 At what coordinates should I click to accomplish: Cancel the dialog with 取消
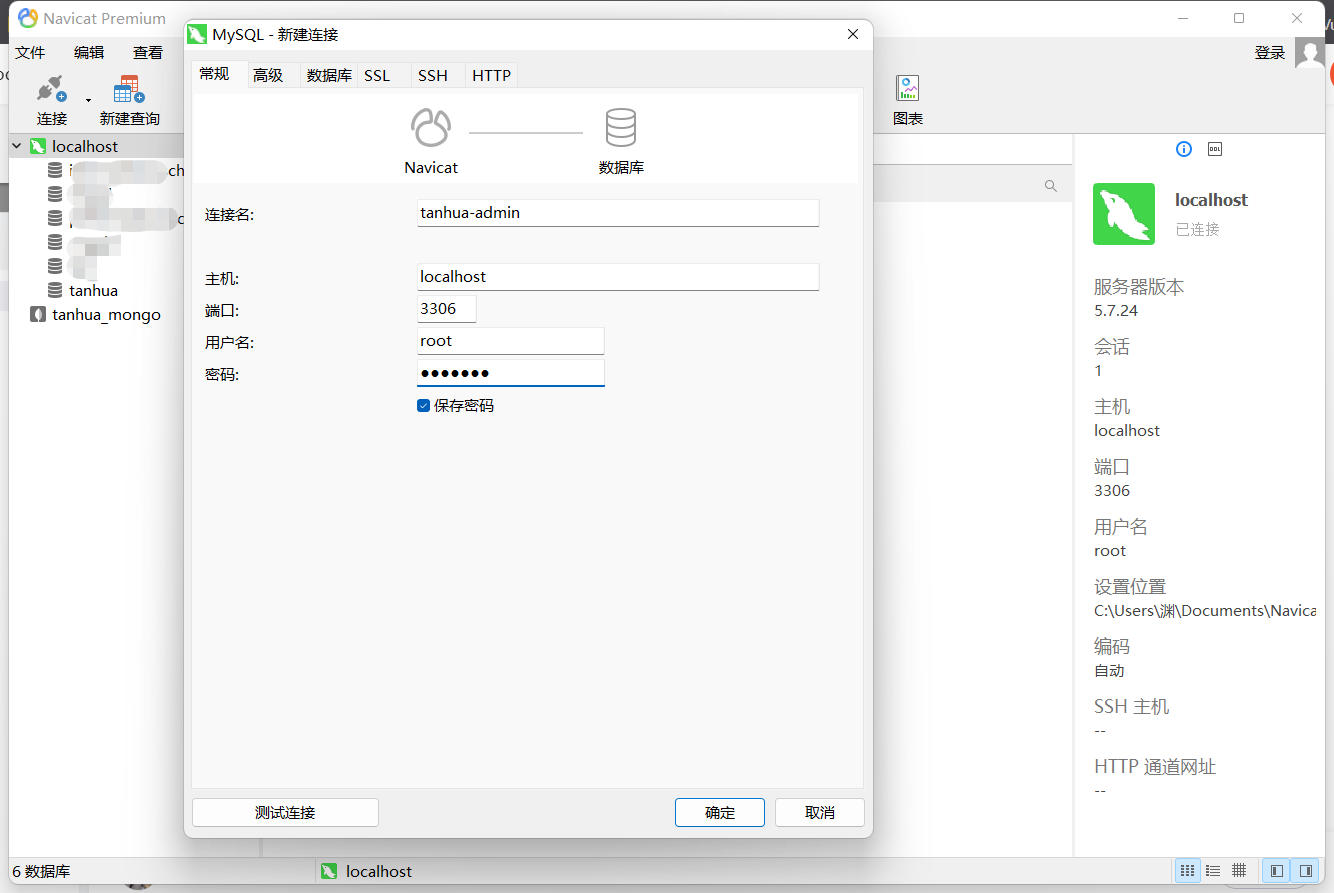tap(820, 812)
